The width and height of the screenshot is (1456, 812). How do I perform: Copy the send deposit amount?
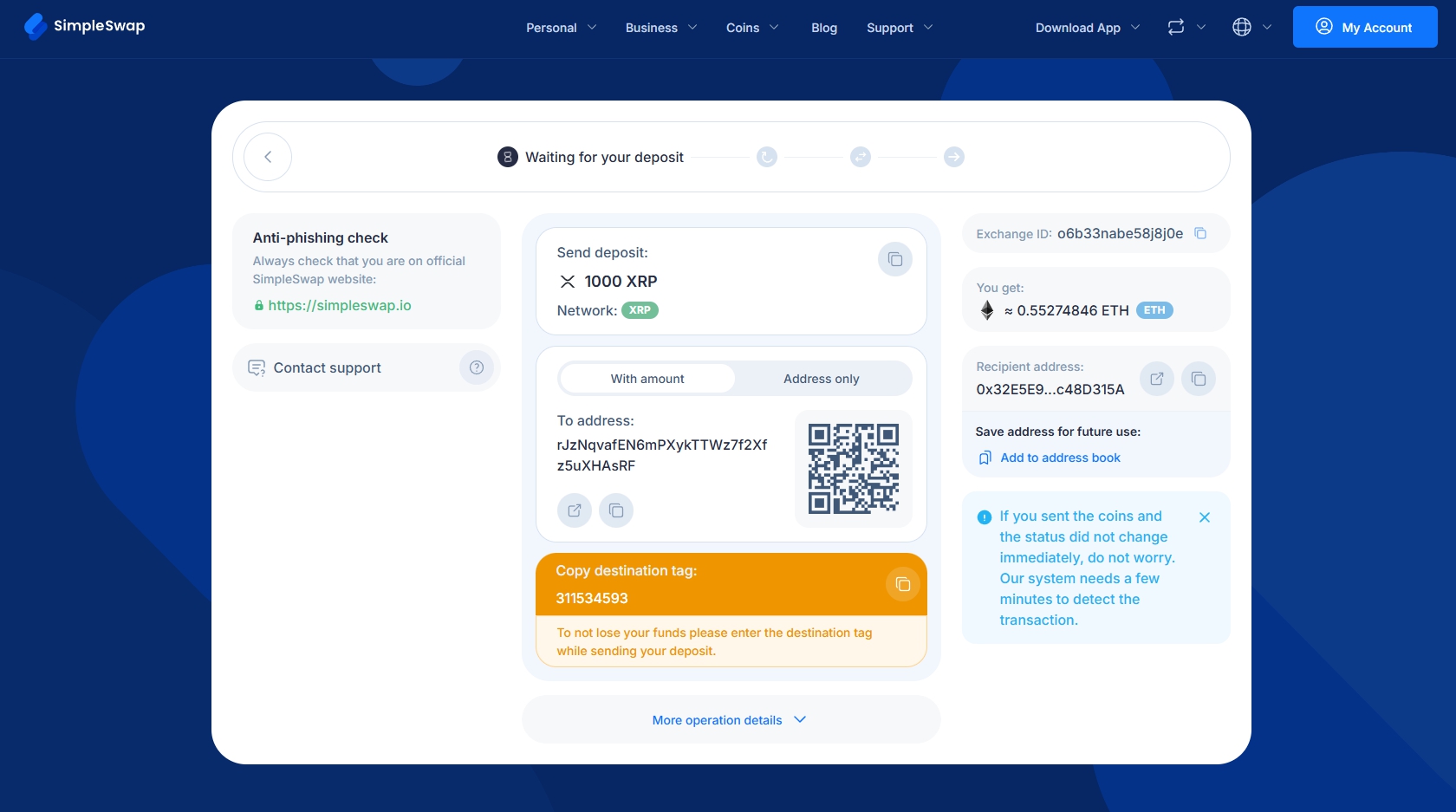pyautogui.click(x=895, y=259)
